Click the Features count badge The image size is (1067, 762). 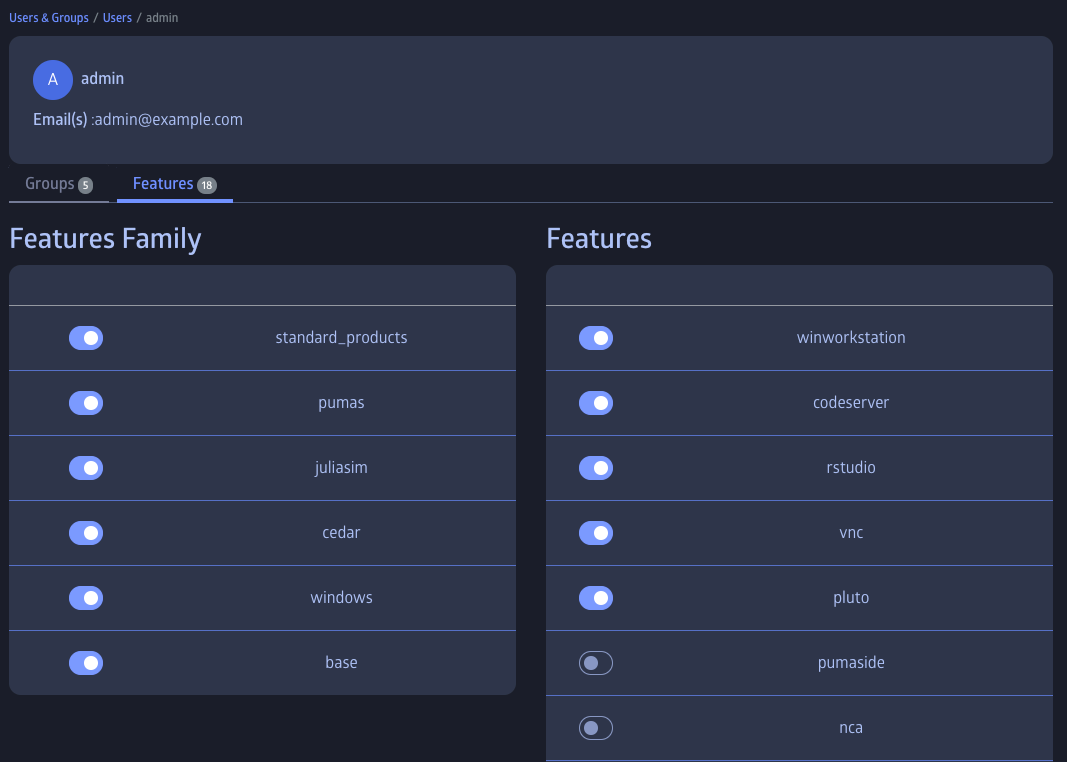click(x=207, y=185)
